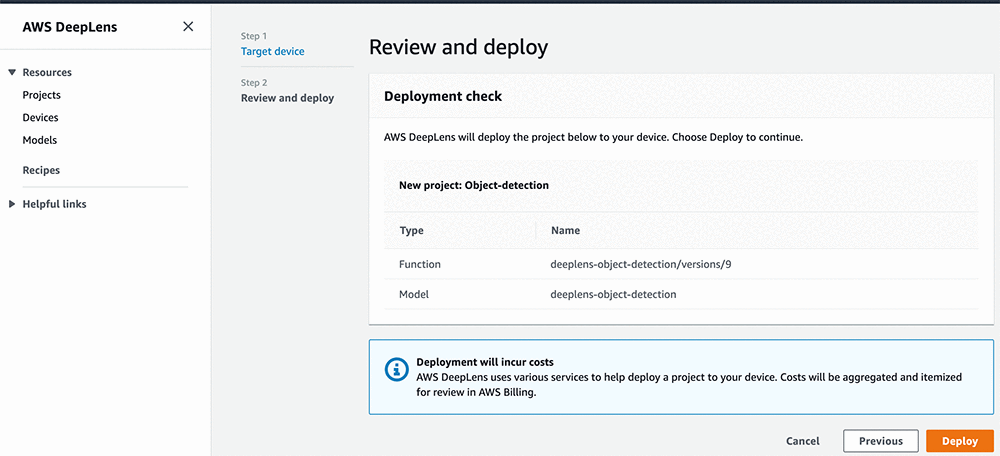
Task: Collapse the Resources section triangle
Action: 11,73
